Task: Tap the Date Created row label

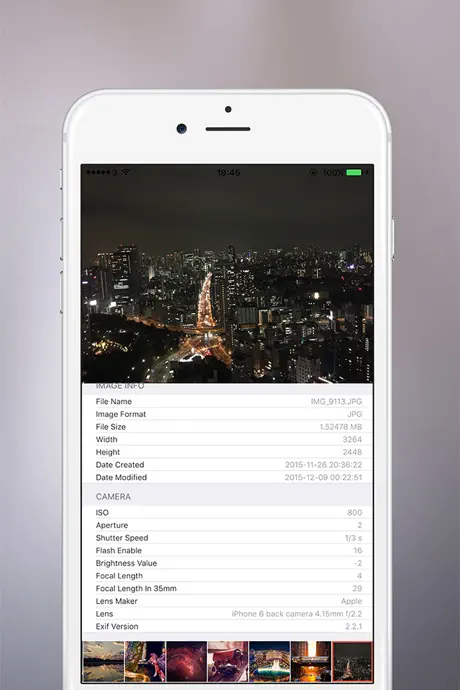Action: tap(120, 465)
